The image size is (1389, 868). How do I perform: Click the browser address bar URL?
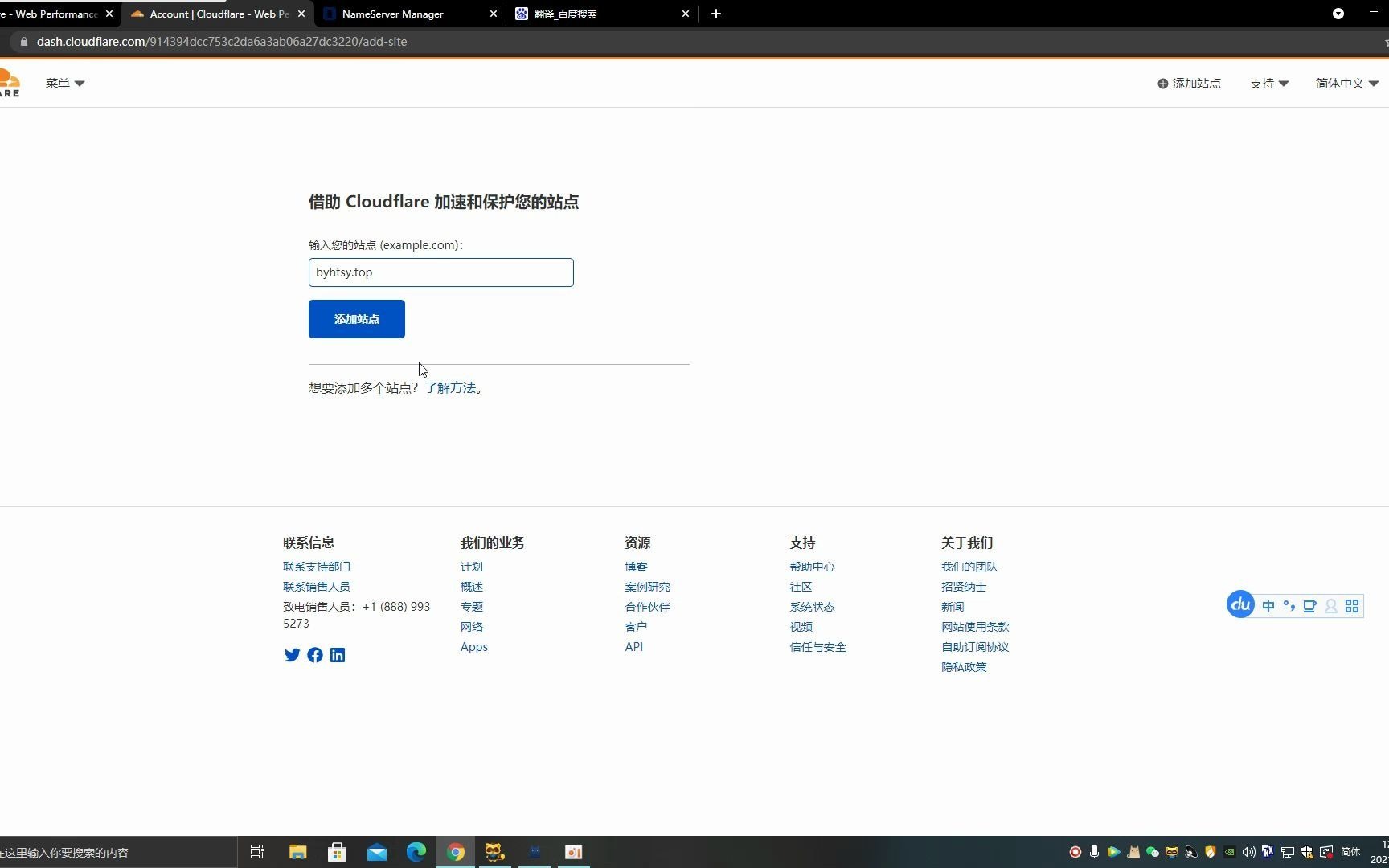coord(222,42)
